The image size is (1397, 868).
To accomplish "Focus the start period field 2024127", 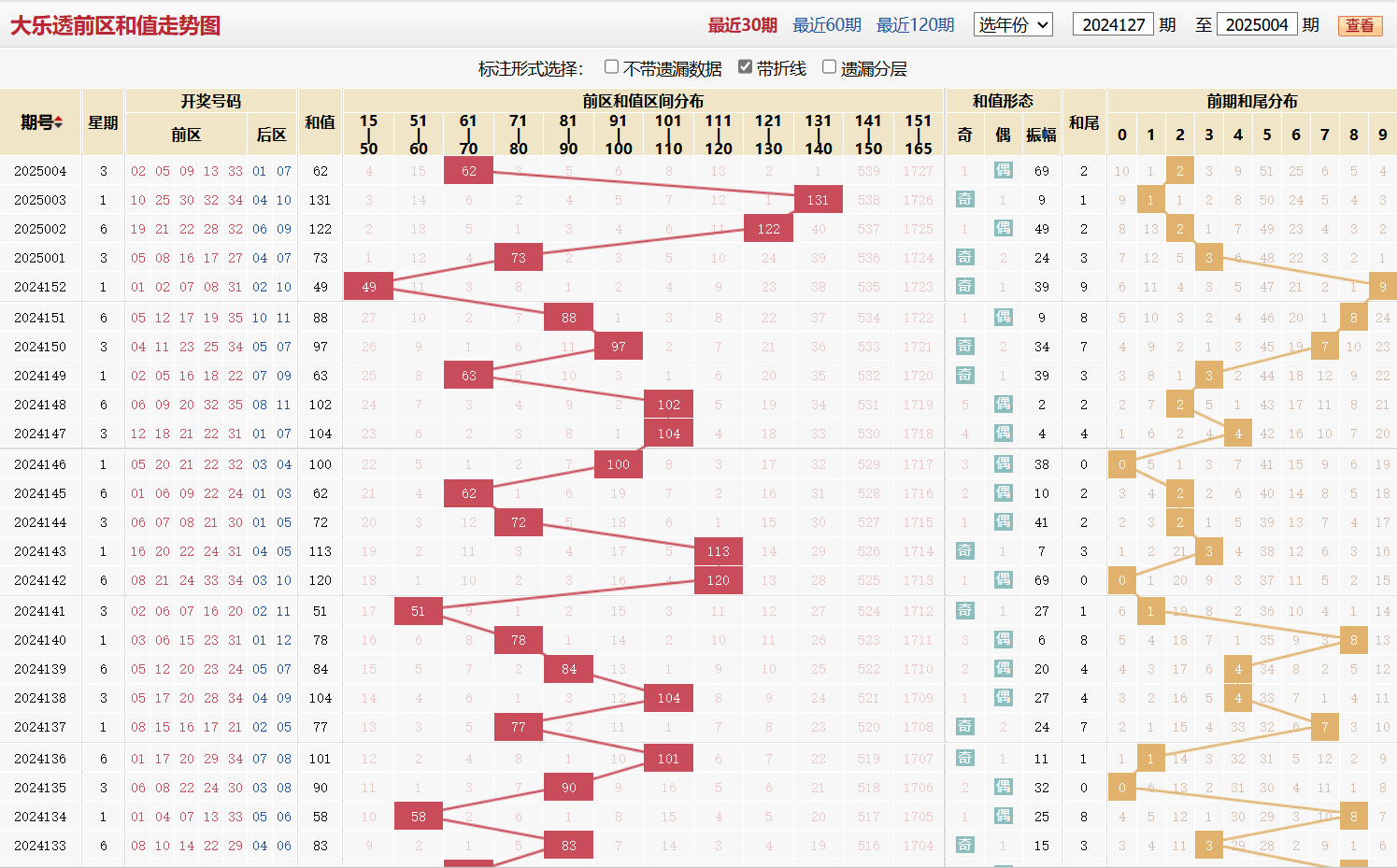I will (x=1113, y=25).
